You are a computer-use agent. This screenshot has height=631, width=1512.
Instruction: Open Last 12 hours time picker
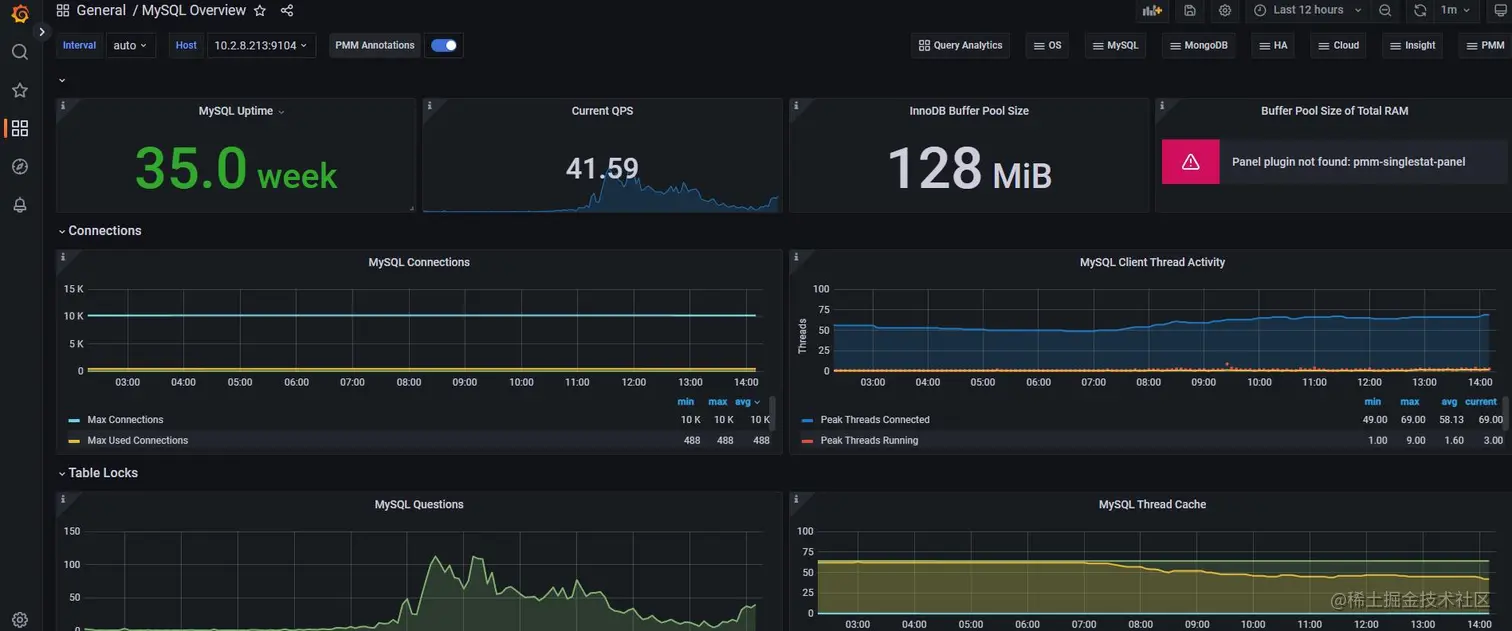pos(1307,10)
